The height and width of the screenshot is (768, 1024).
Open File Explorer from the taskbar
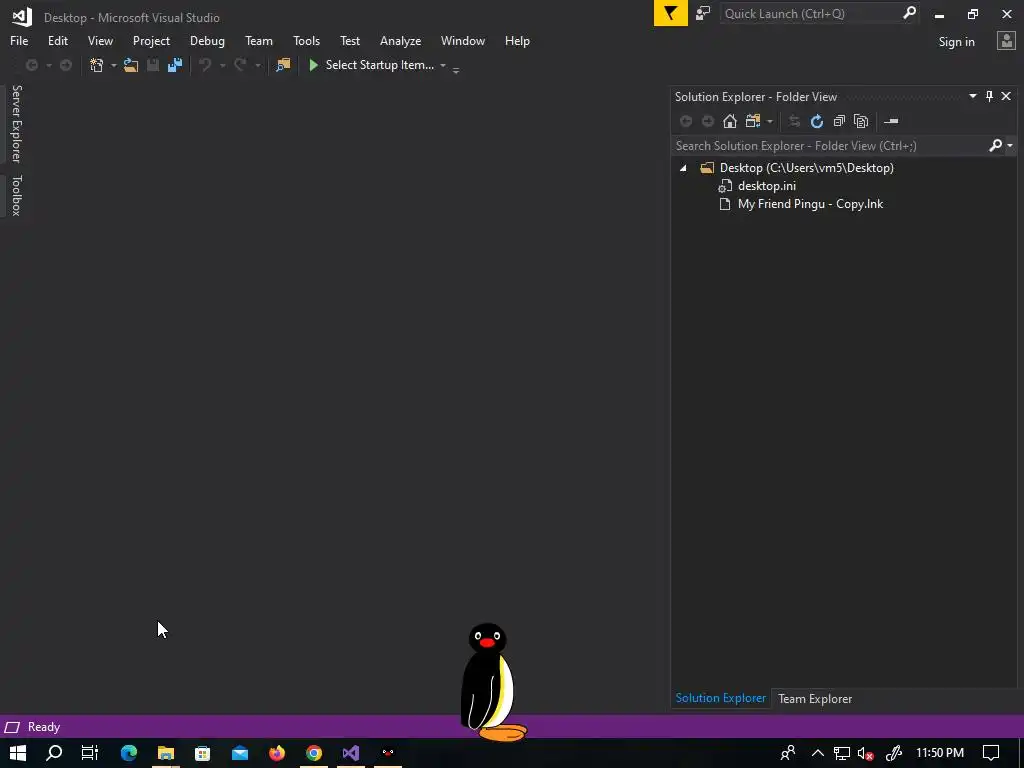166,753
